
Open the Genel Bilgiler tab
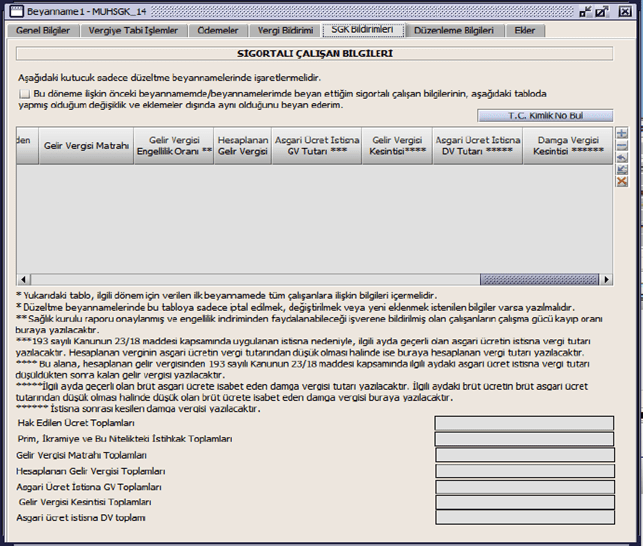(43, 30)
